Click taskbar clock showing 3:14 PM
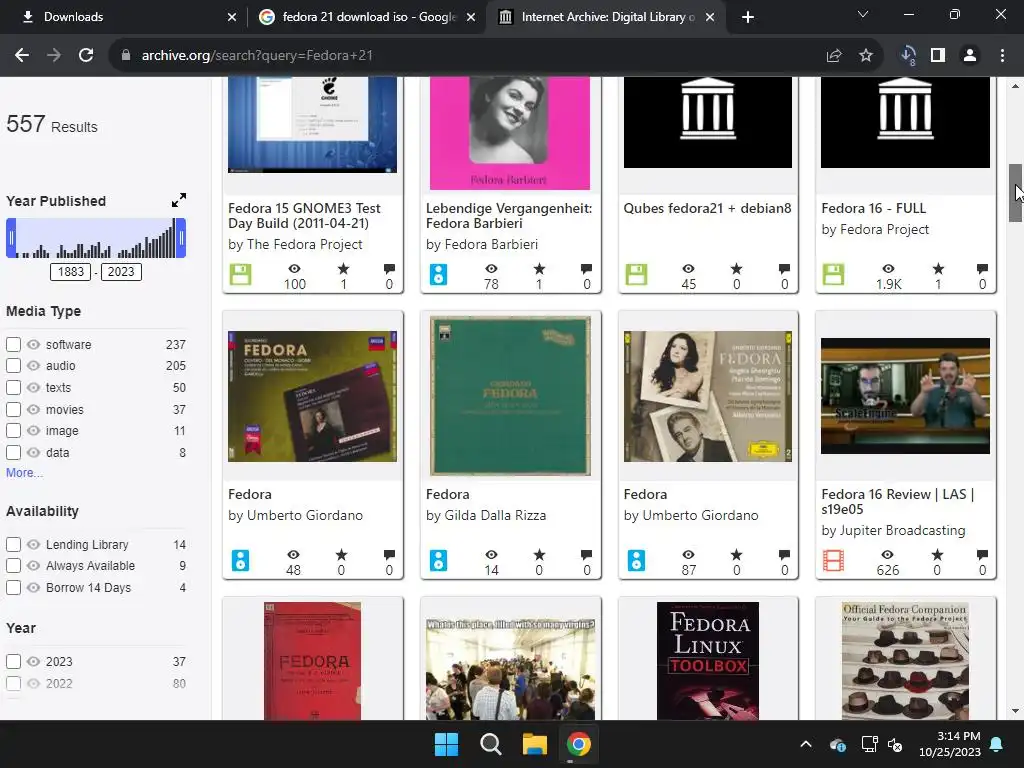The image size is (1024, 768). pyautogui.click(x=950, y=744)
